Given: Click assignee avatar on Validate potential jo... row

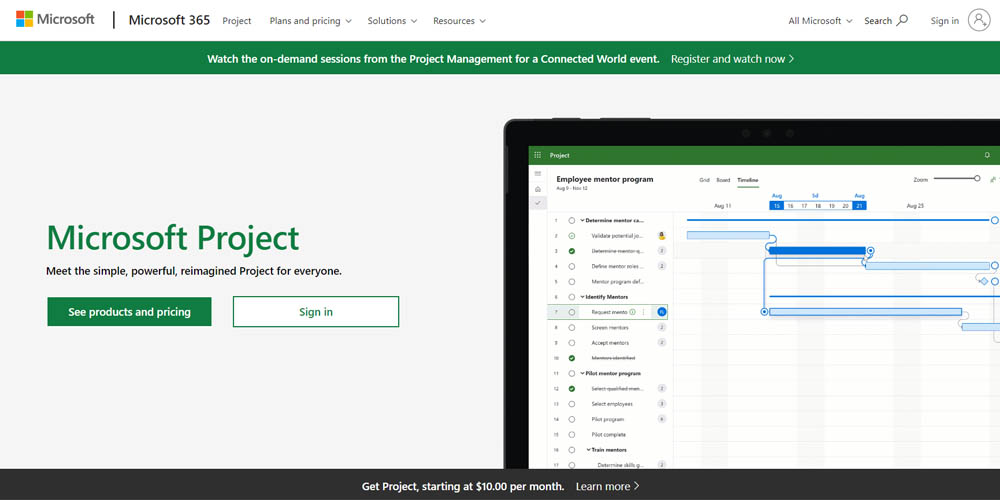Looking at the screenshot, I should [x=661, y=236].
